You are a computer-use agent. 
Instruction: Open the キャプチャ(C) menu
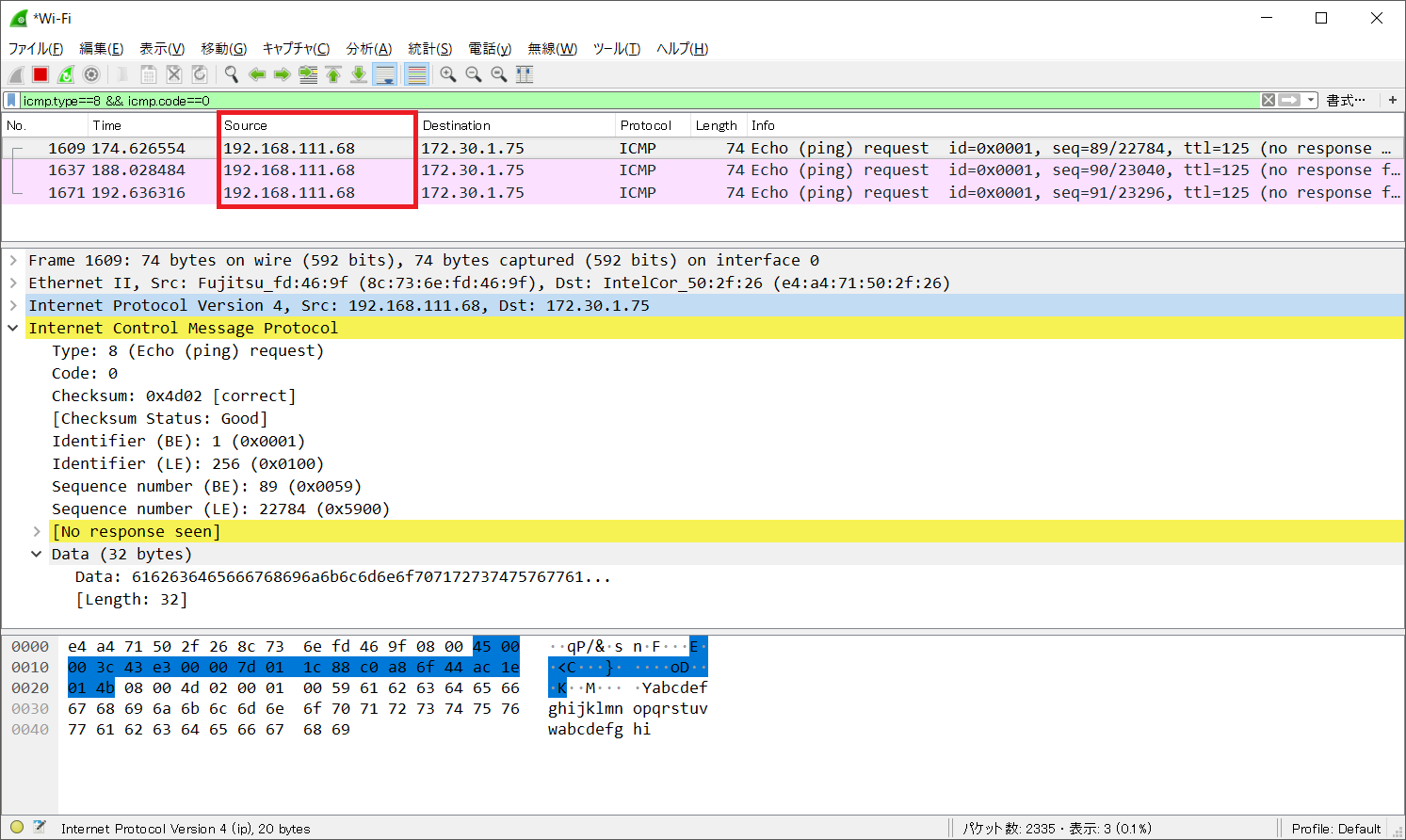296,49
